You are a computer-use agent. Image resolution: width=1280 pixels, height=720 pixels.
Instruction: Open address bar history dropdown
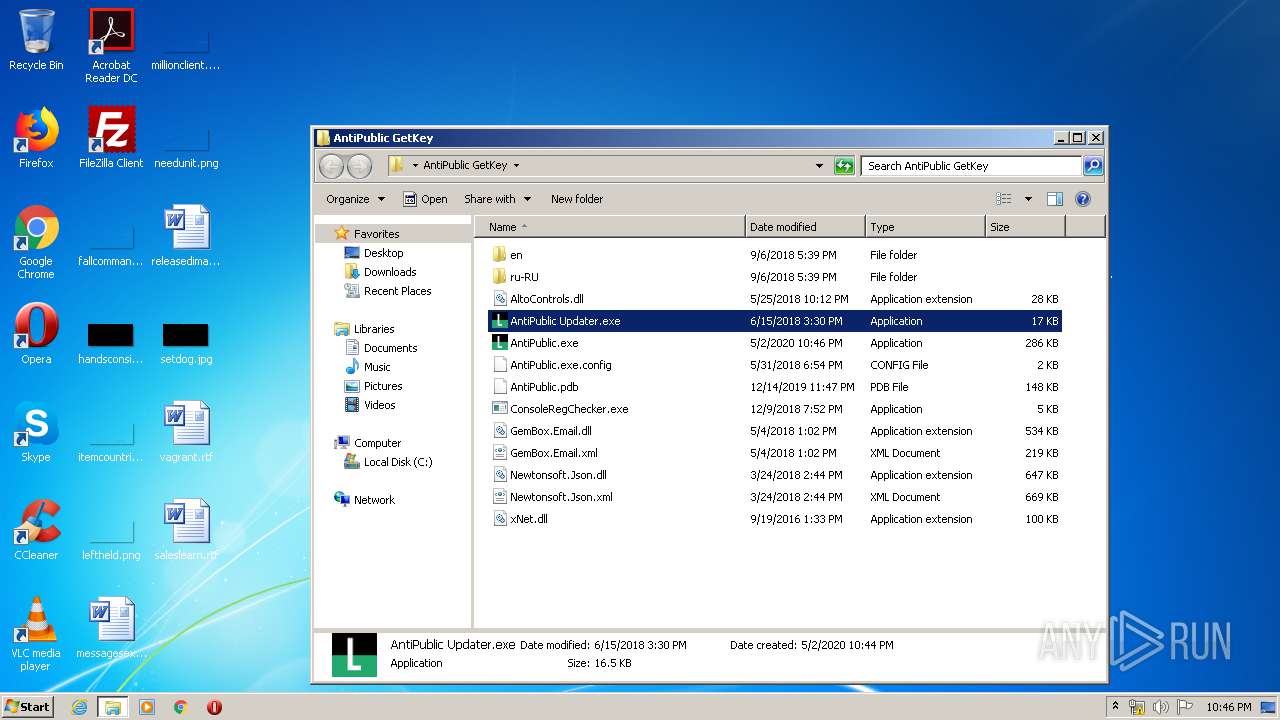[820, 166]
